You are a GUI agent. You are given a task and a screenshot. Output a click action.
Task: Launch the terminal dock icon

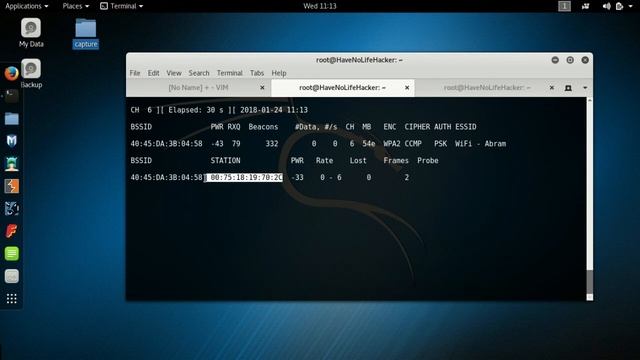(11, 96)
